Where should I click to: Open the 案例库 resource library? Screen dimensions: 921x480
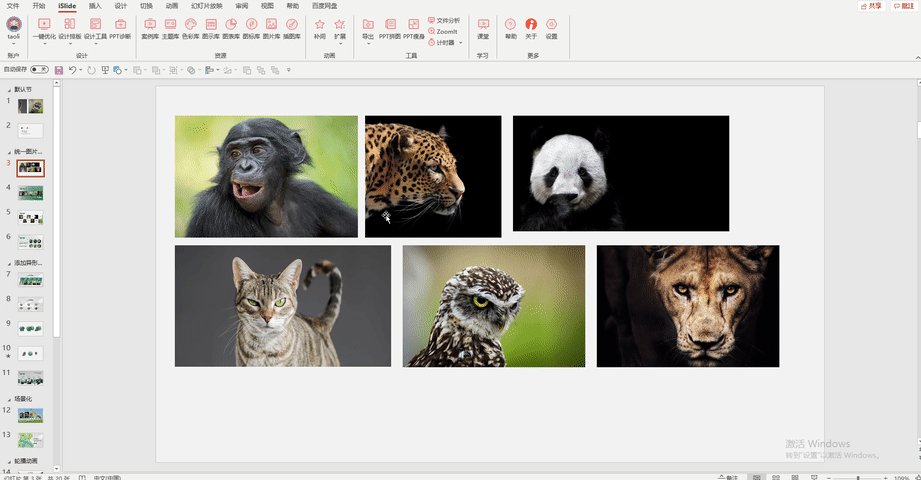point(150,28)
